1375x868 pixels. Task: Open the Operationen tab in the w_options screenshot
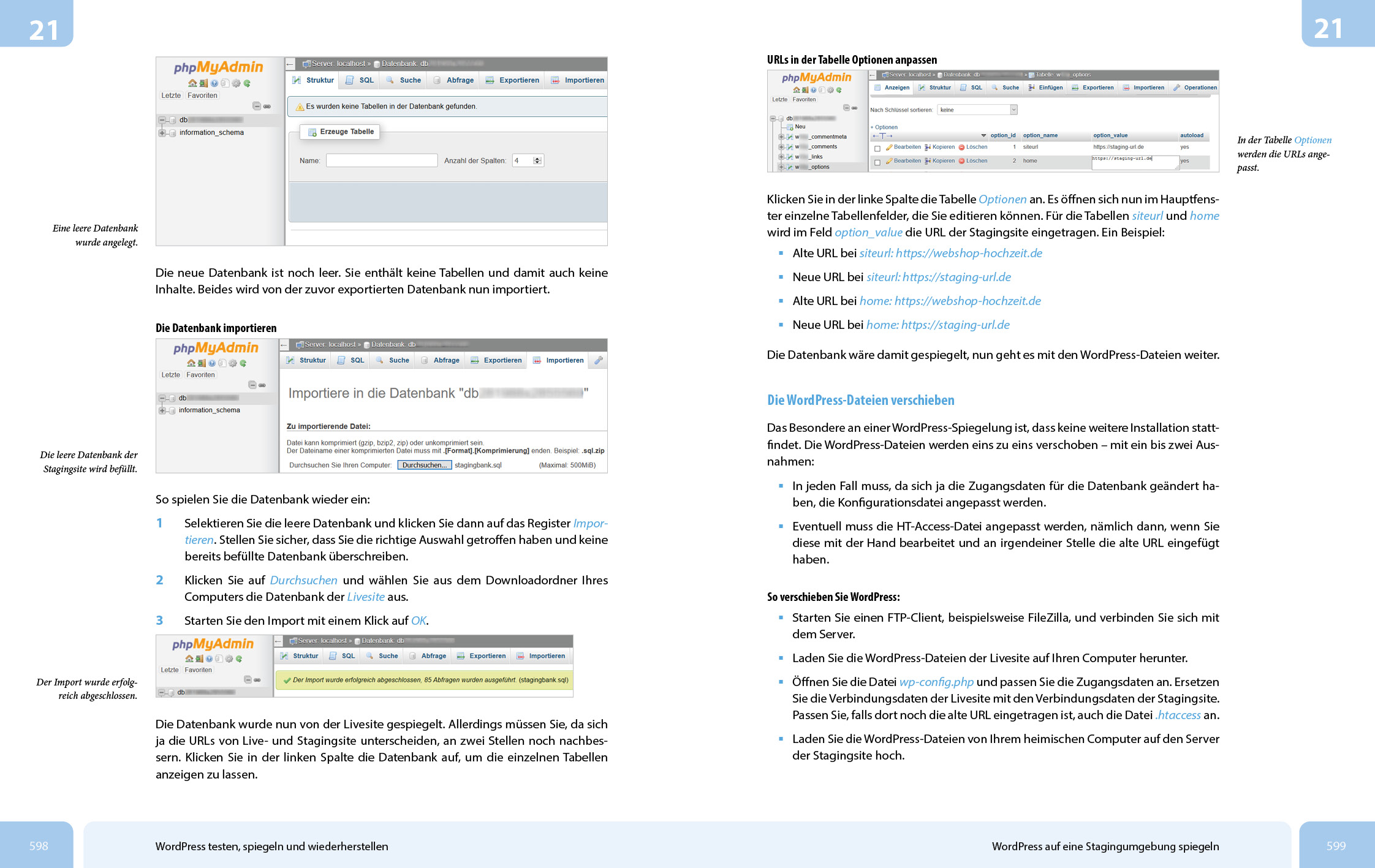(x=1194, y=88)
